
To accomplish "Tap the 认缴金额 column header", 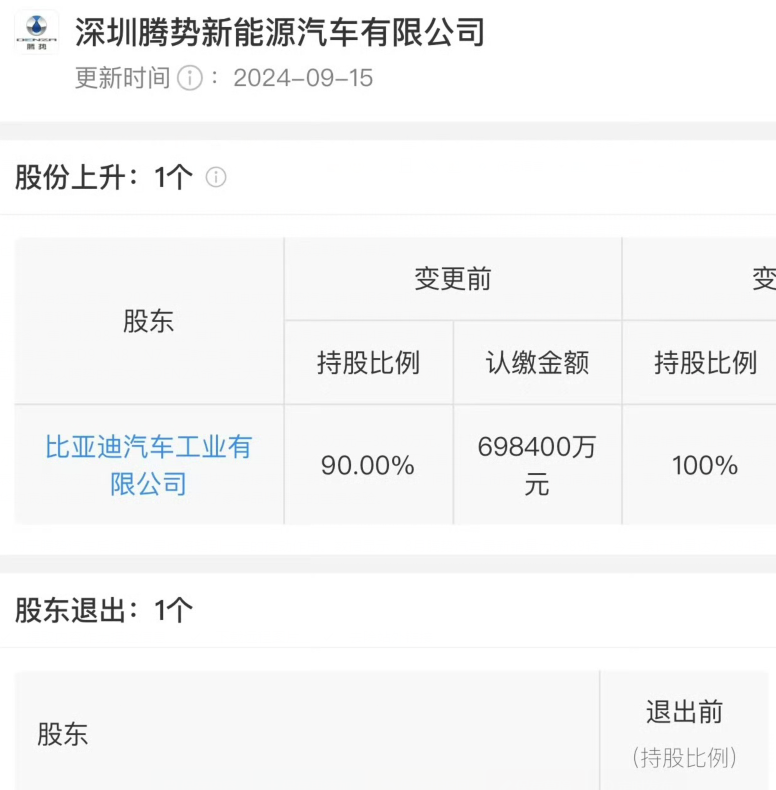I will click(537, 362).
